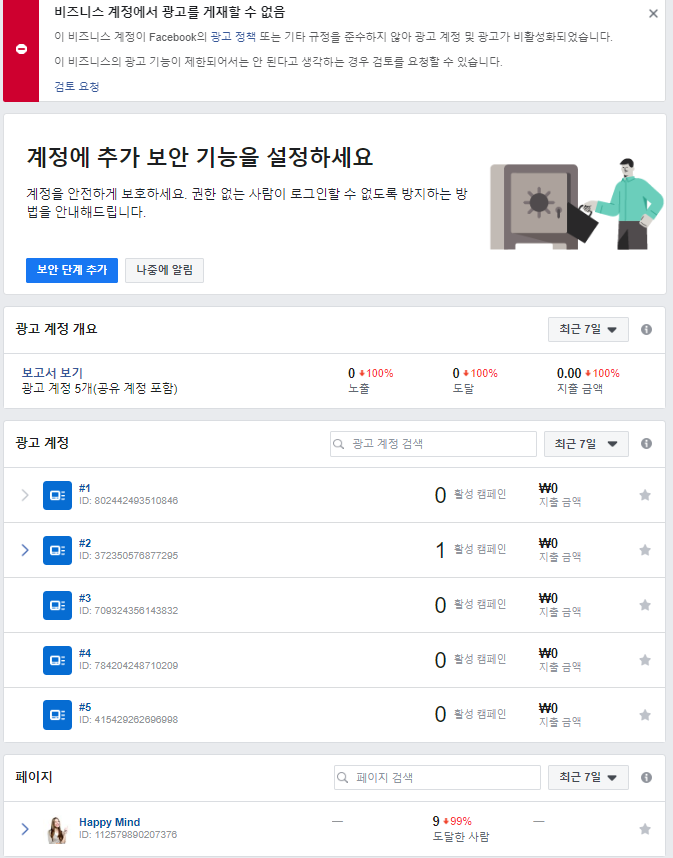Click ID 802442493510846 text
Viewport: 673px width, 858px height.
(x=129, y=501)
